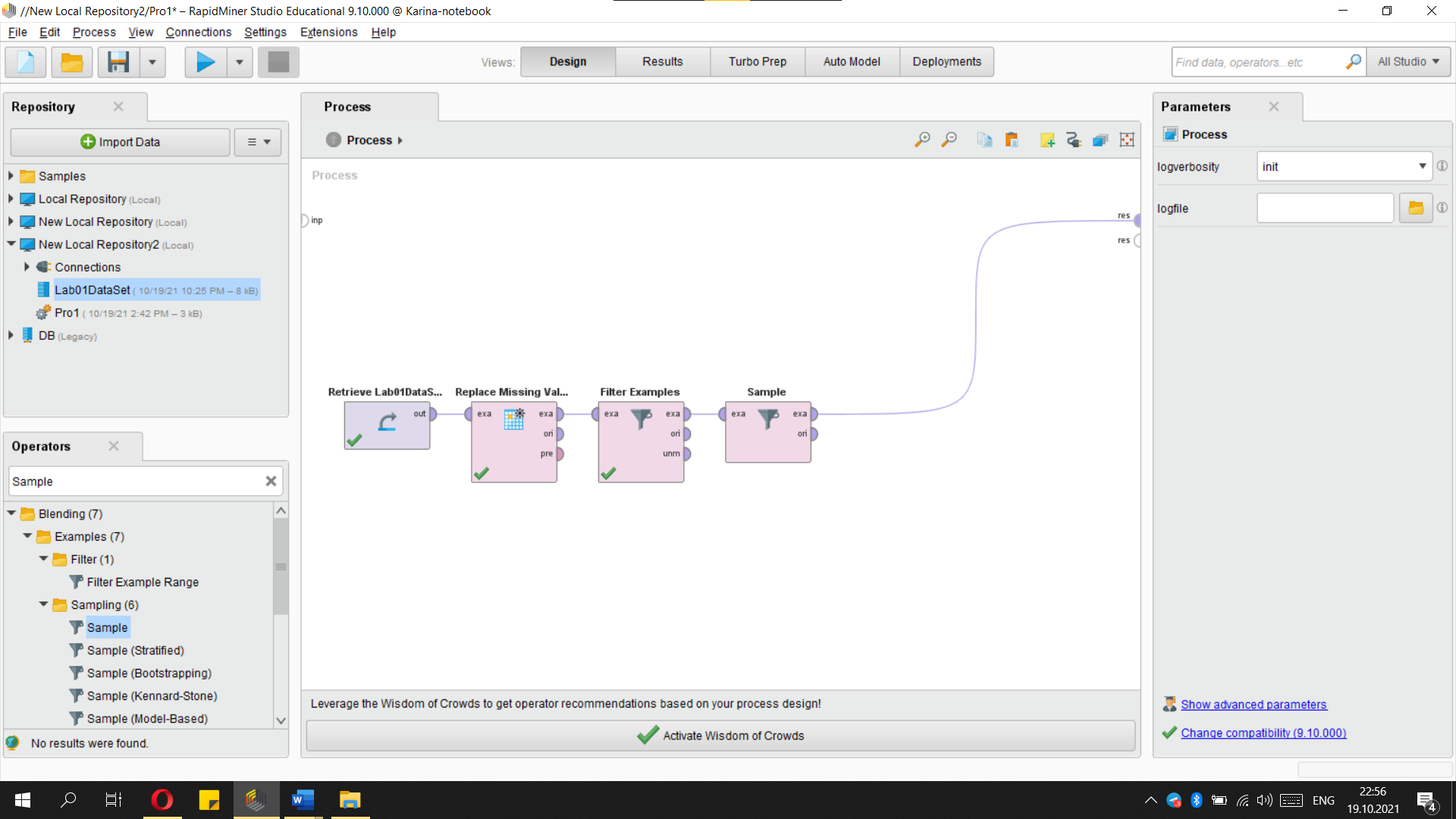Browse for logfile with folder button
The image size is (1456, 819).
tap(1416, 208)
